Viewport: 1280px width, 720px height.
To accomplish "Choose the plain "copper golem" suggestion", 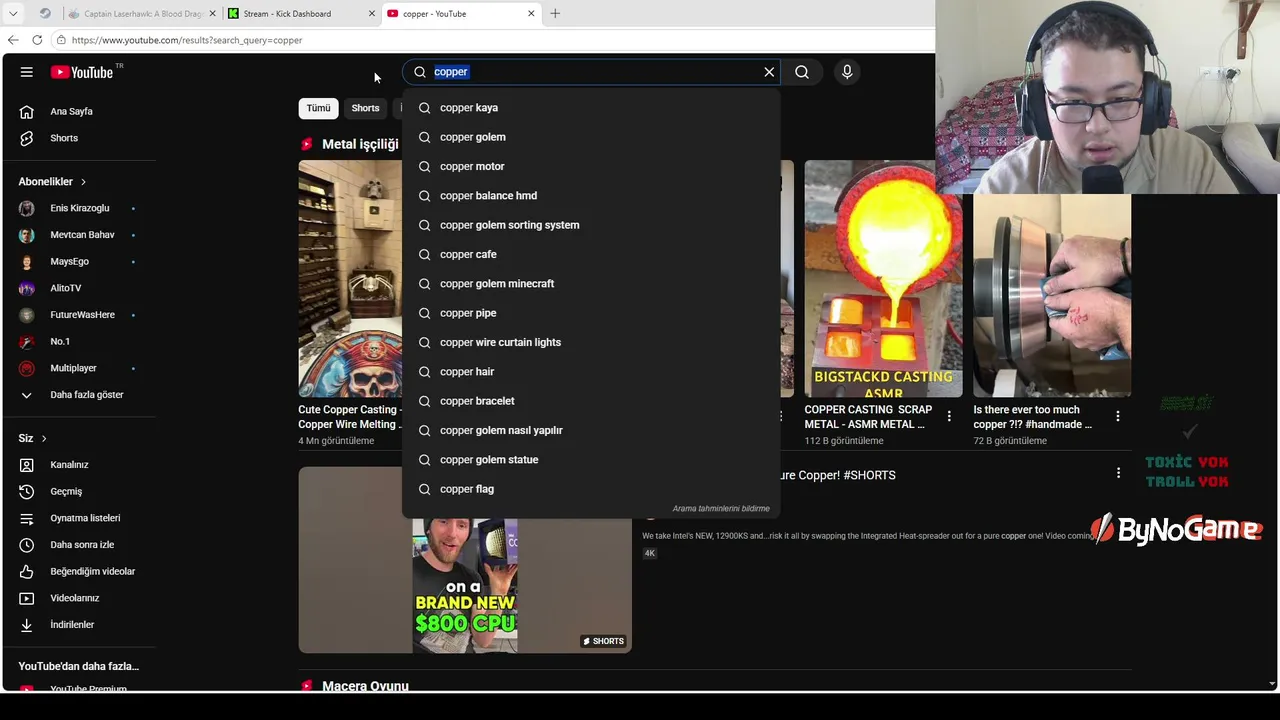I will 591,137.
